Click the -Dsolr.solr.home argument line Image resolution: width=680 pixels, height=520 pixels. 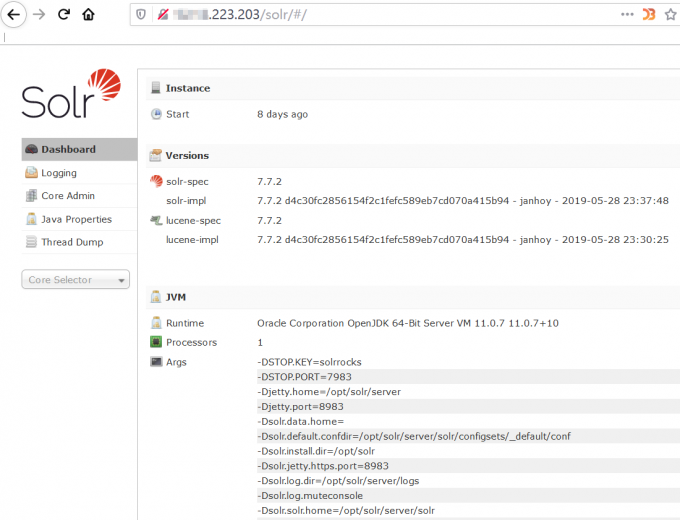[x=346, y=510]
